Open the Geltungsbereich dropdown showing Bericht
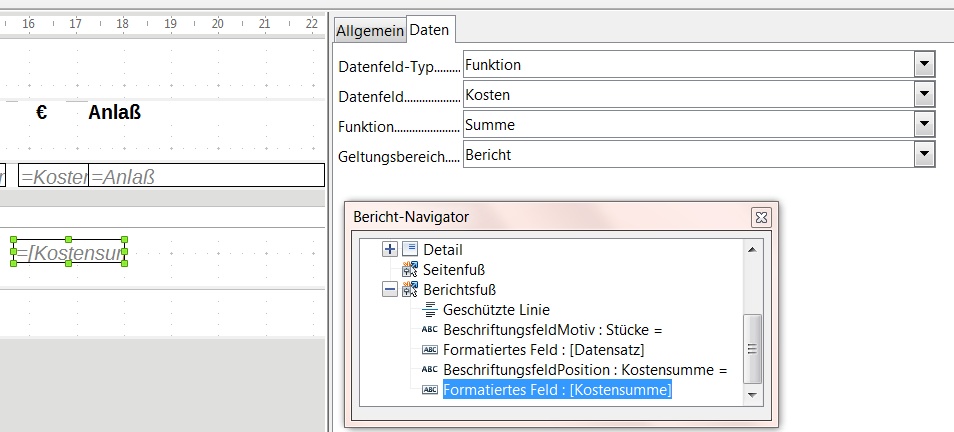 tap(924, 154)
